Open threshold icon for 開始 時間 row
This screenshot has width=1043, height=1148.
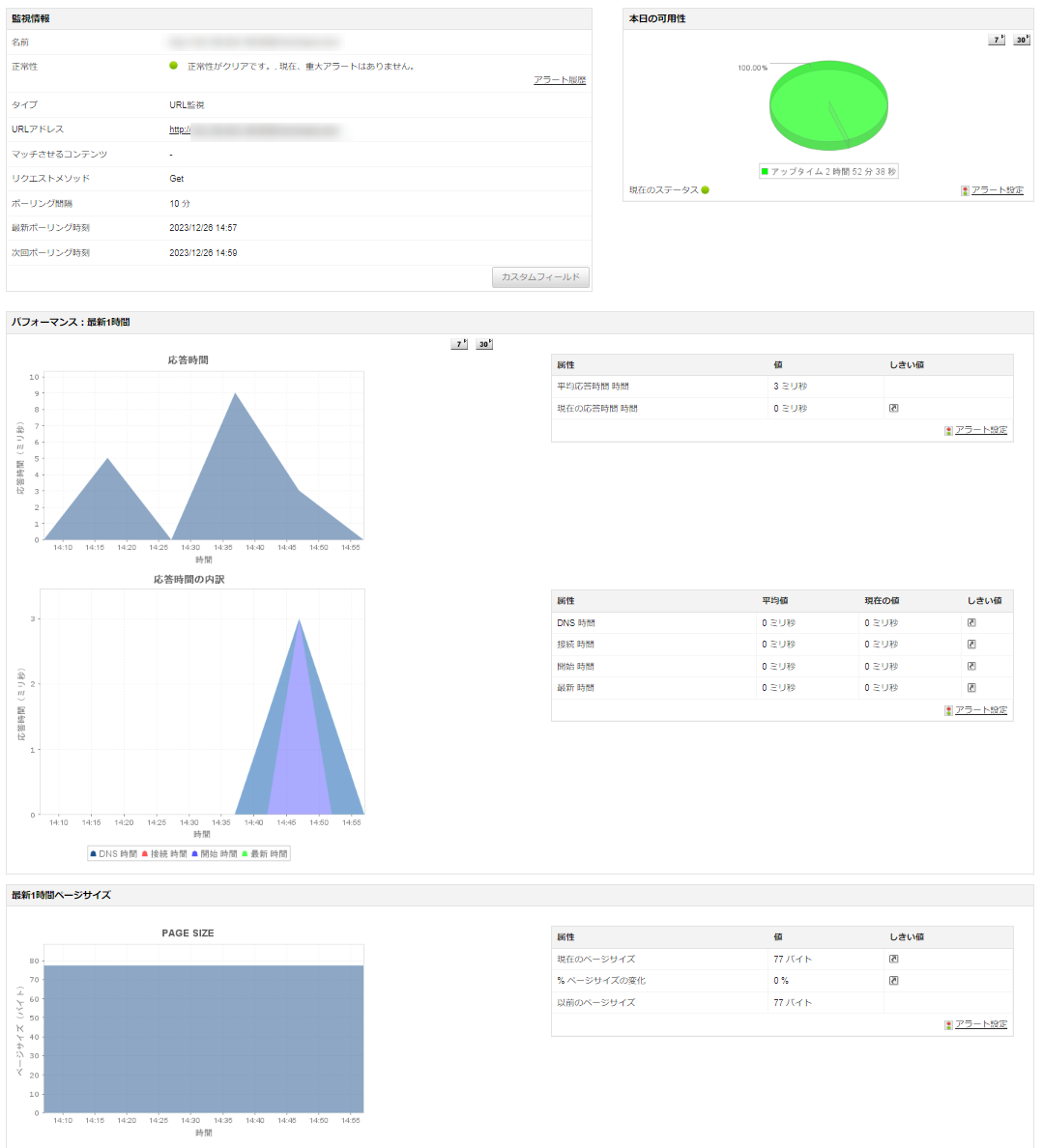971,666
